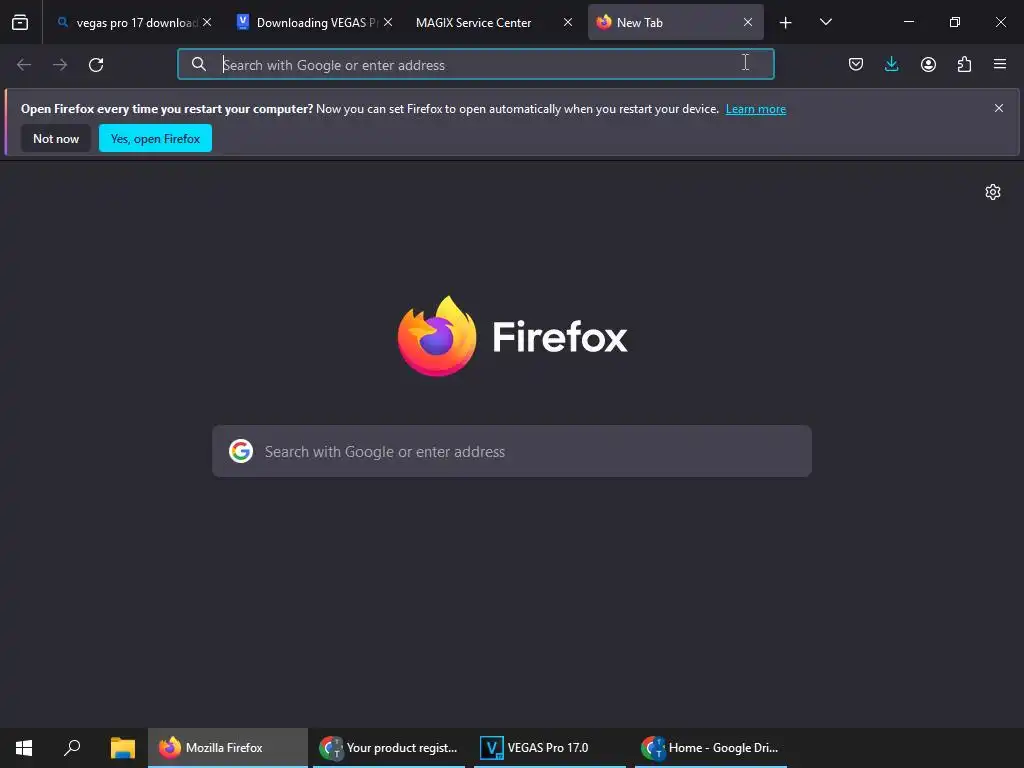1024x768 pixels.
Task: Expand the list all tabs chevron
Action: pos(825,22)
